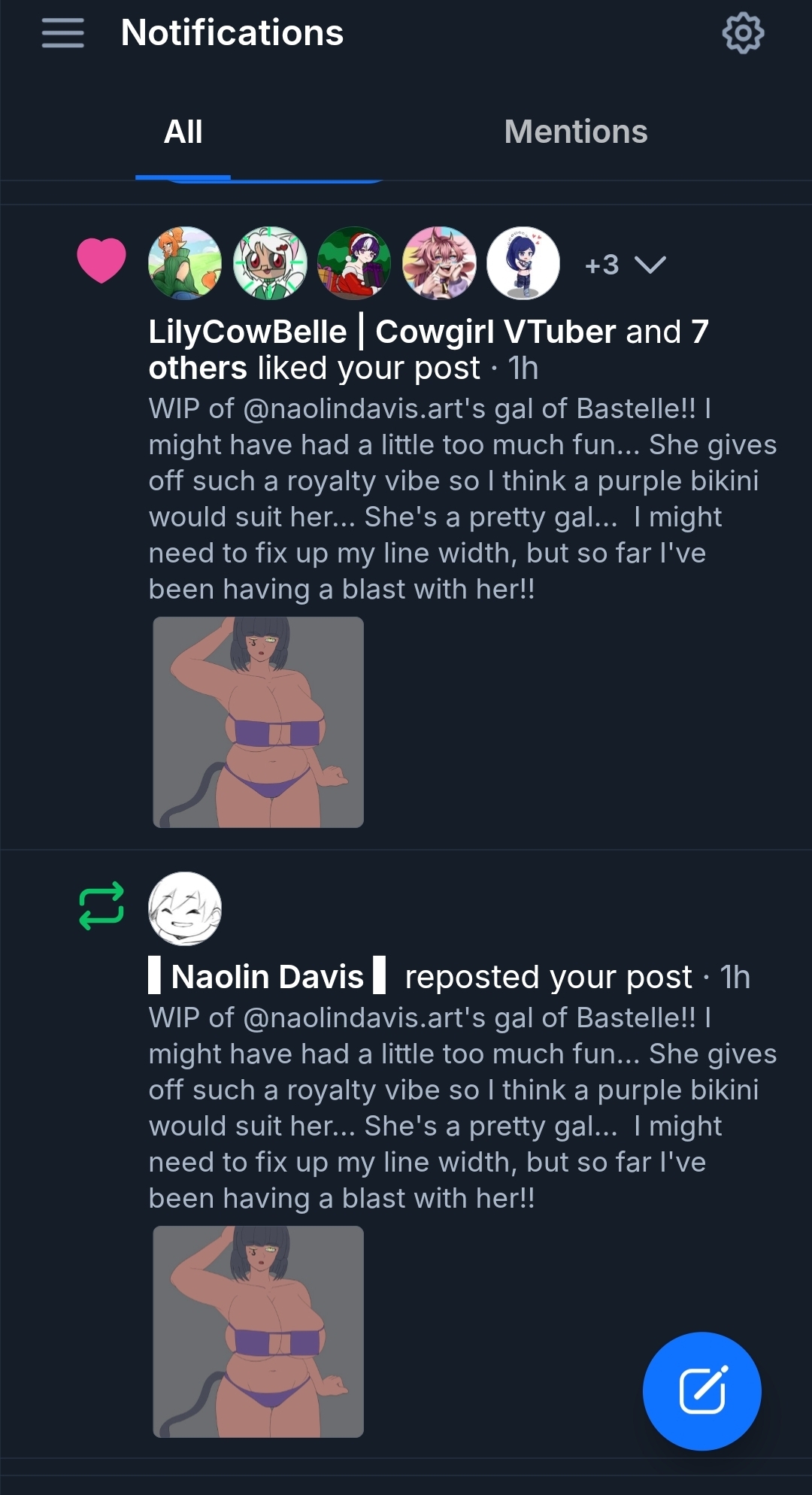Image resolution: width=812 pixels, height=1495 pixels.
Task: Open the reposted post text body
Action: 451,1107
